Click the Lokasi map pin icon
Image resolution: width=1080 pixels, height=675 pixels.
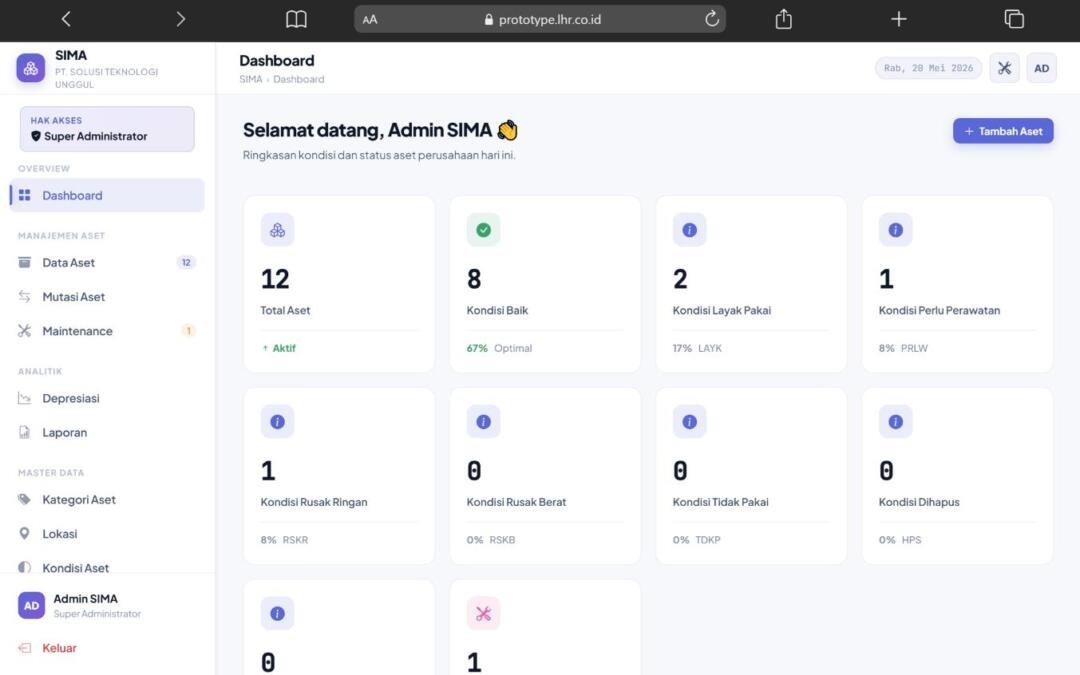[x=25, y=534]
